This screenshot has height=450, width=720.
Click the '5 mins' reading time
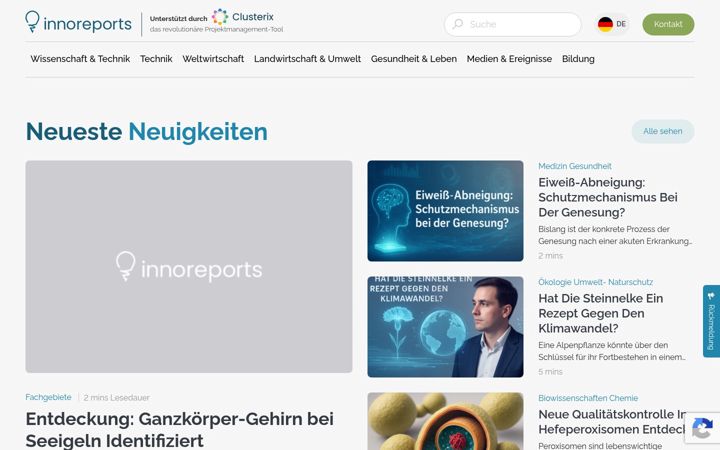(x=550, y=372)
